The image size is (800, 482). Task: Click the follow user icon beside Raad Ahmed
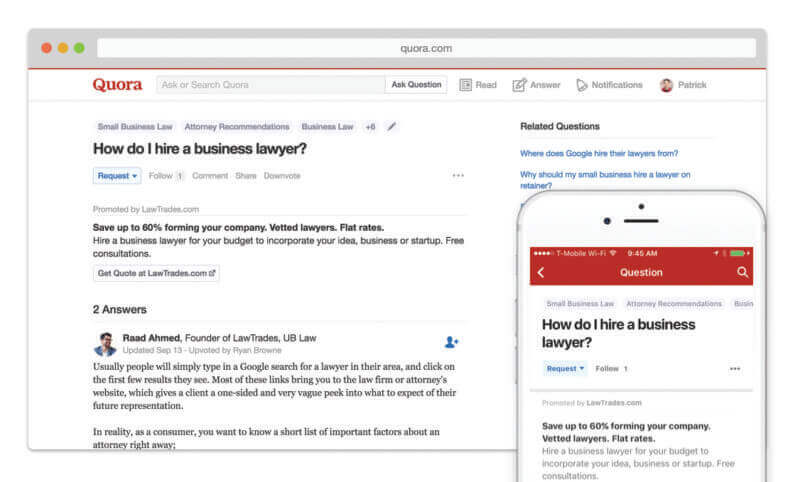pos(451,342)
